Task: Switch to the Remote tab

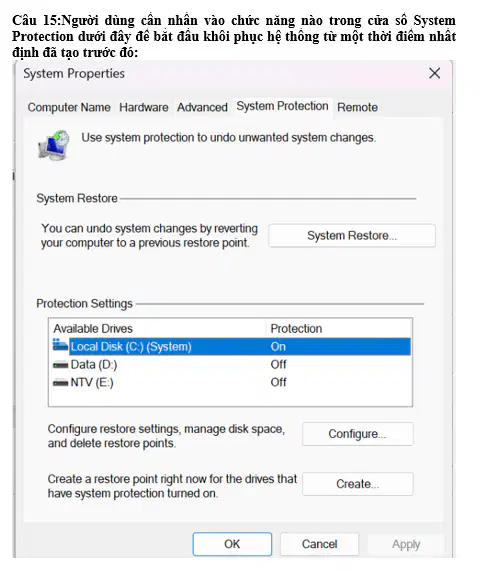Action: point(357,107)
